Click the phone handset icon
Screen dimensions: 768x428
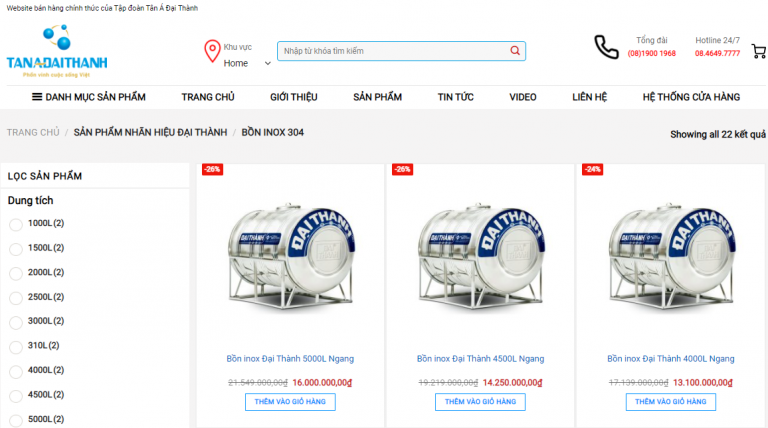click(x=606, y=47)
